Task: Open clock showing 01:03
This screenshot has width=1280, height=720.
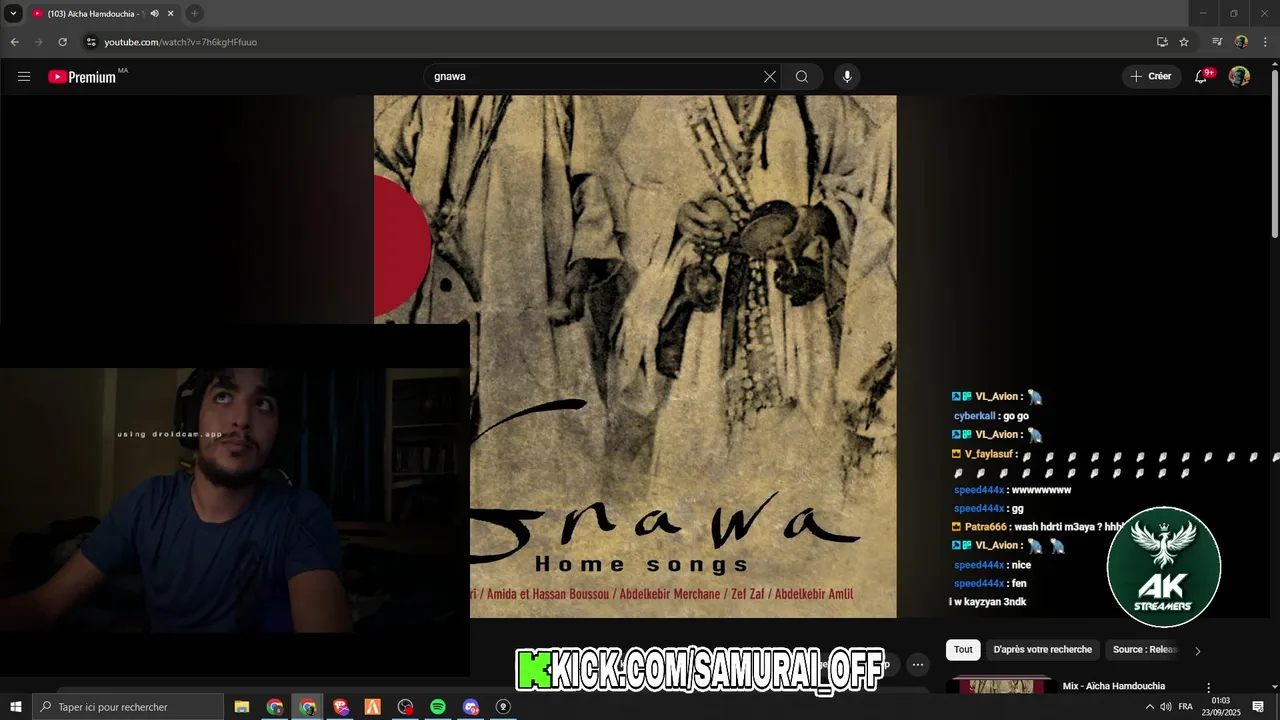Action: (1220, 707)
